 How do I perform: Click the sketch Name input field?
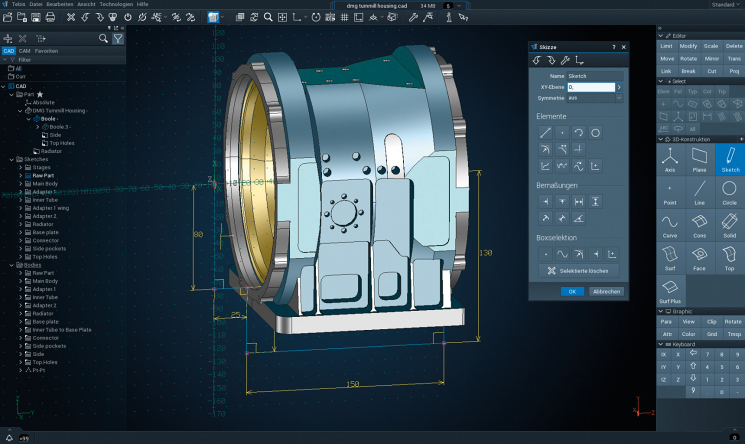(x=596, y=76)
